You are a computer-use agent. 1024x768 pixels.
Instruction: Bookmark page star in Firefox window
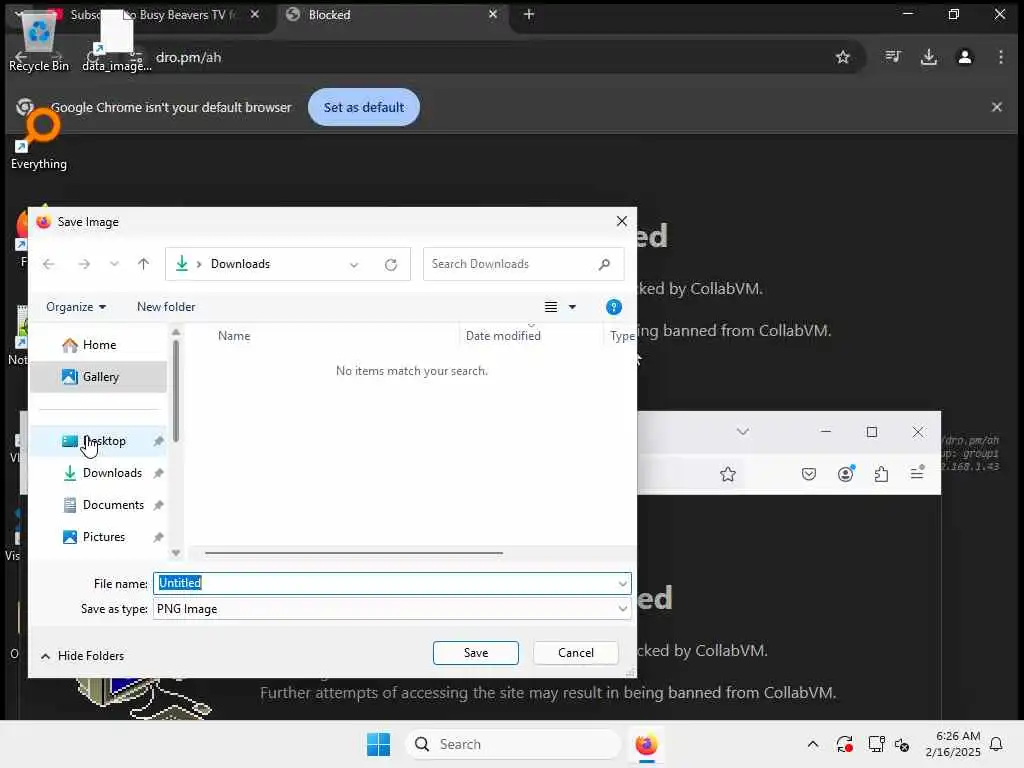click(728, 474)
